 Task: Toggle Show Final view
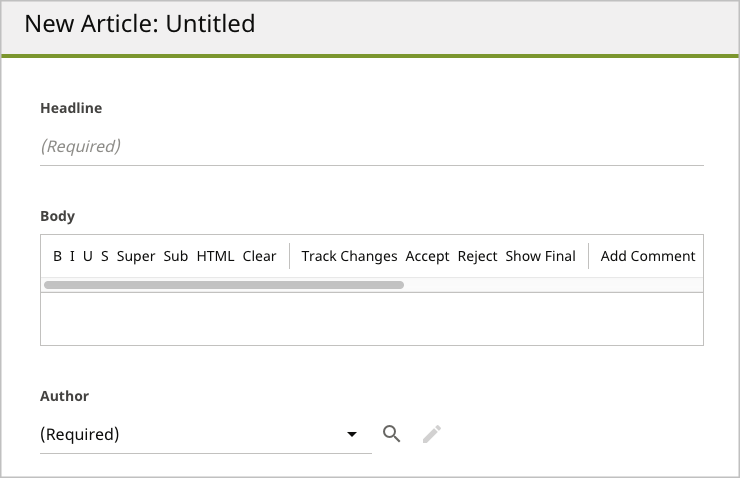click(540, 256)
